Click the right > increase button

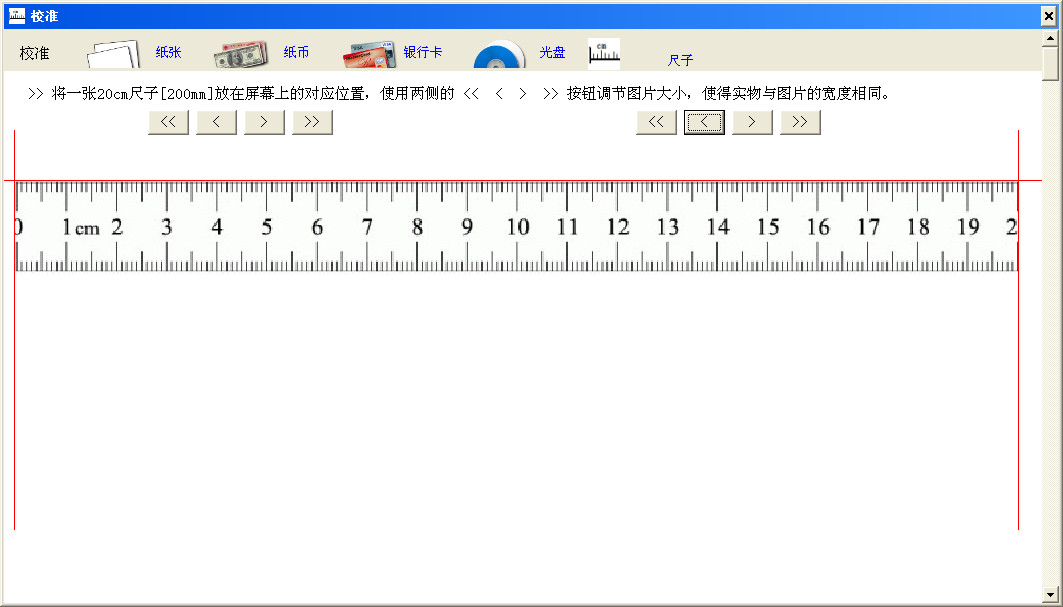click(752, 122)
